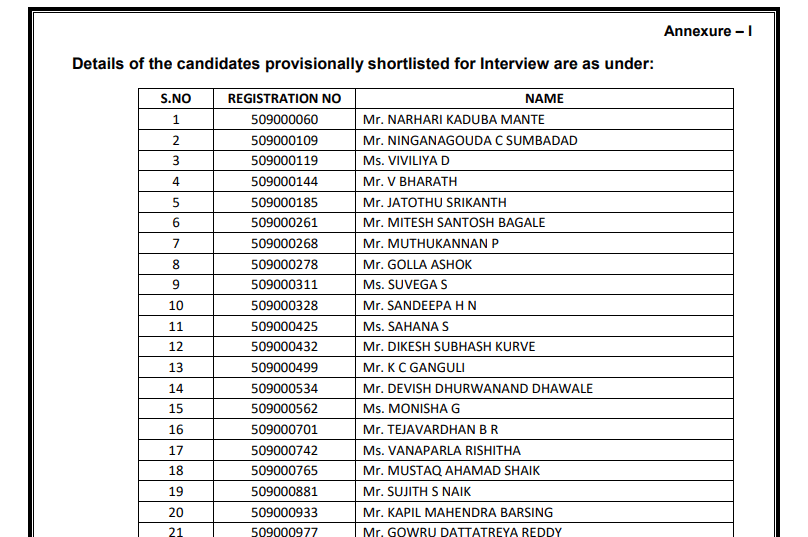The width and height of the screenshot is (808, 537).
Task: Select the REGISTRATION NO column header
Action: click(284, 99)
